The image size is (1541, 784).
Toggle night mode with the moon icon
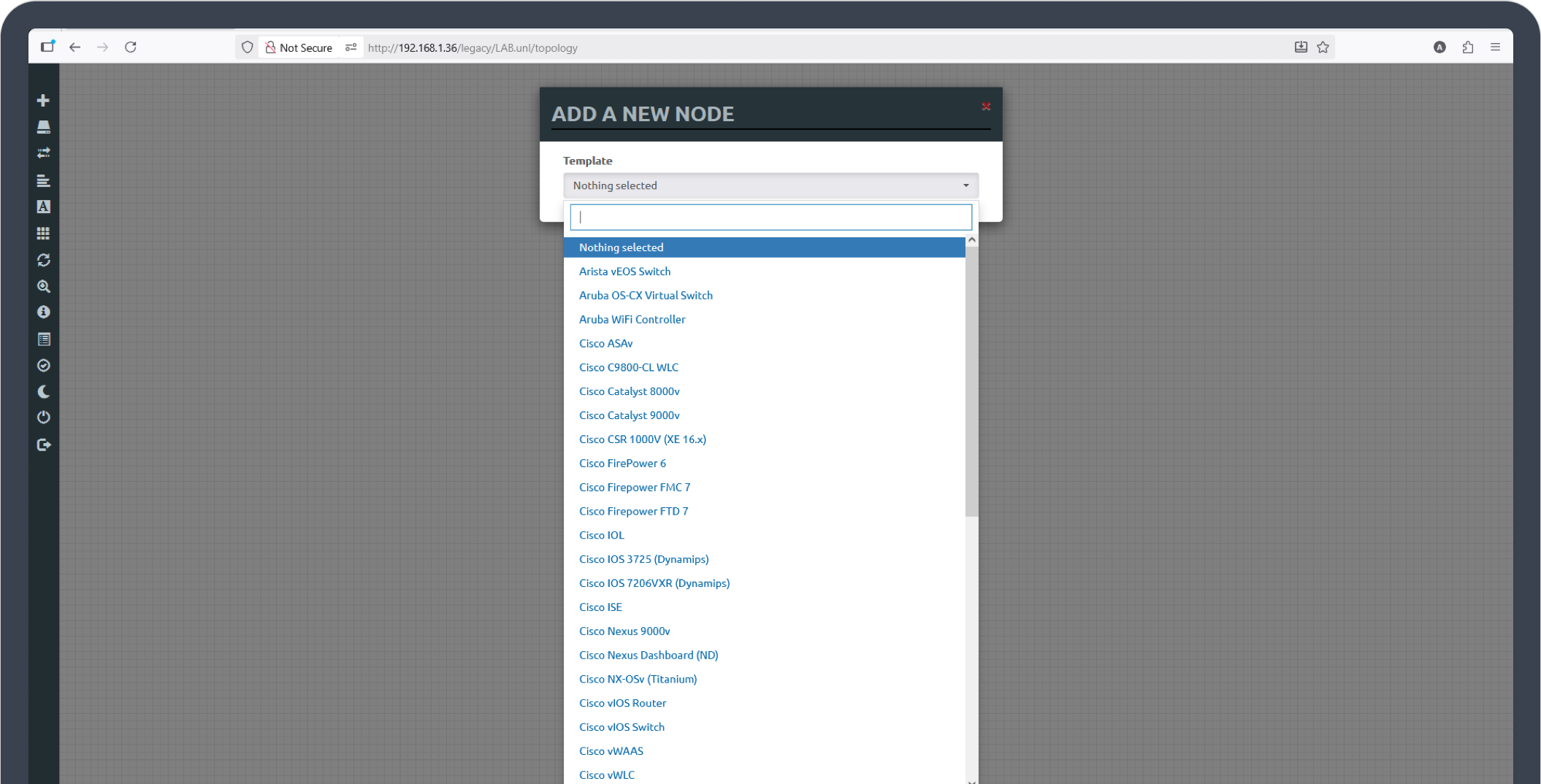[x=43, y=392]
